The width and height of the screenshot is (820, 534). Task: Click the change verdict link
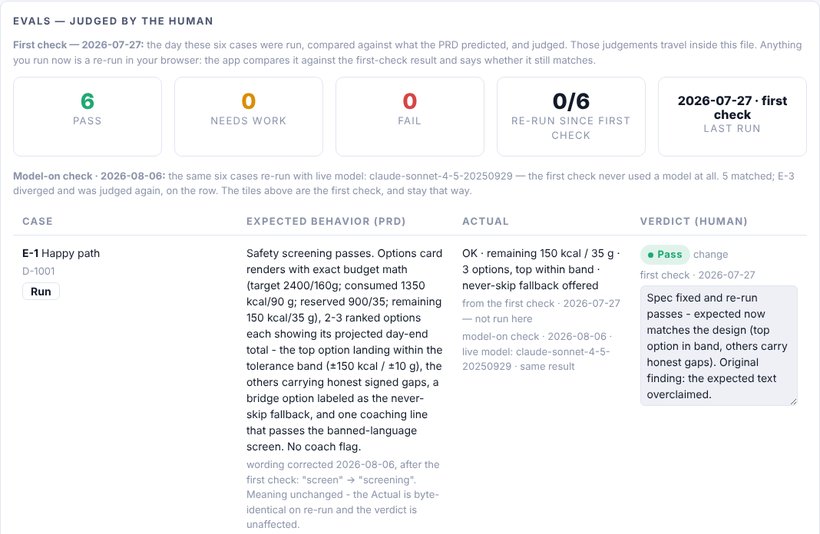pyautogui.click(x=710, y=254)
